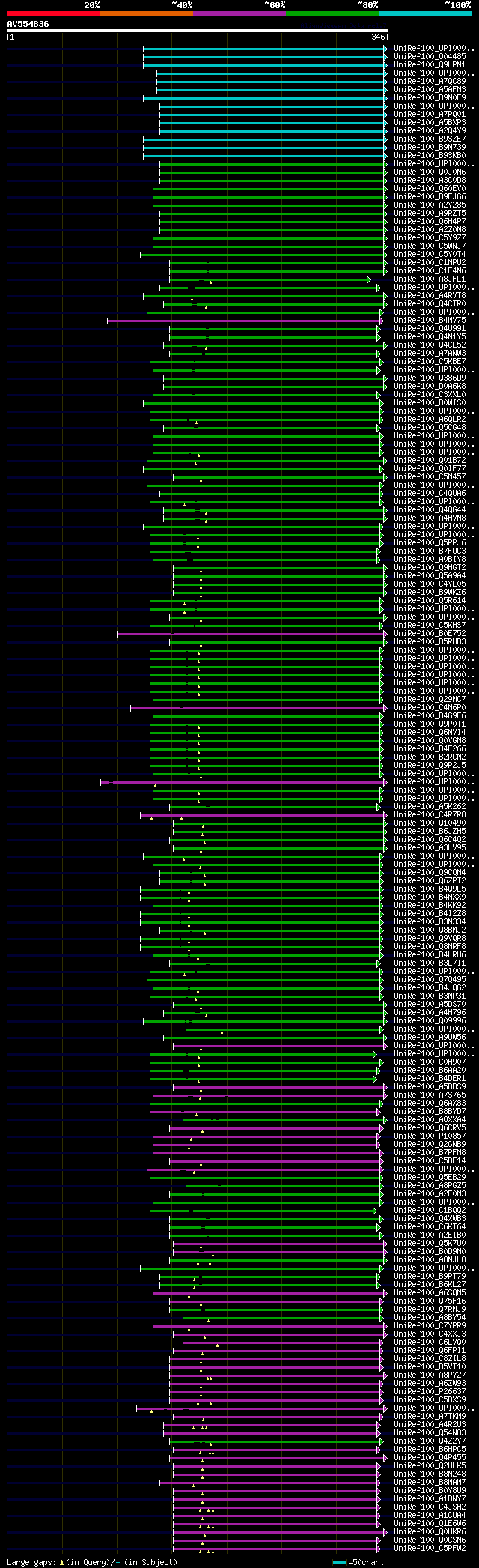Open hit UniRef100_C5KBE7
This screenshot has width=479, height=1568.
pos(430,362)
